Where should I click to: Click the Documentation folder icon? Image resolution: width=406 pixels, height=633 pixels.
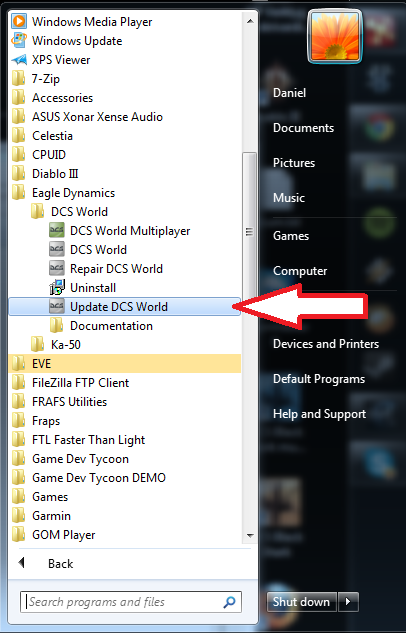tap(57, 325)
